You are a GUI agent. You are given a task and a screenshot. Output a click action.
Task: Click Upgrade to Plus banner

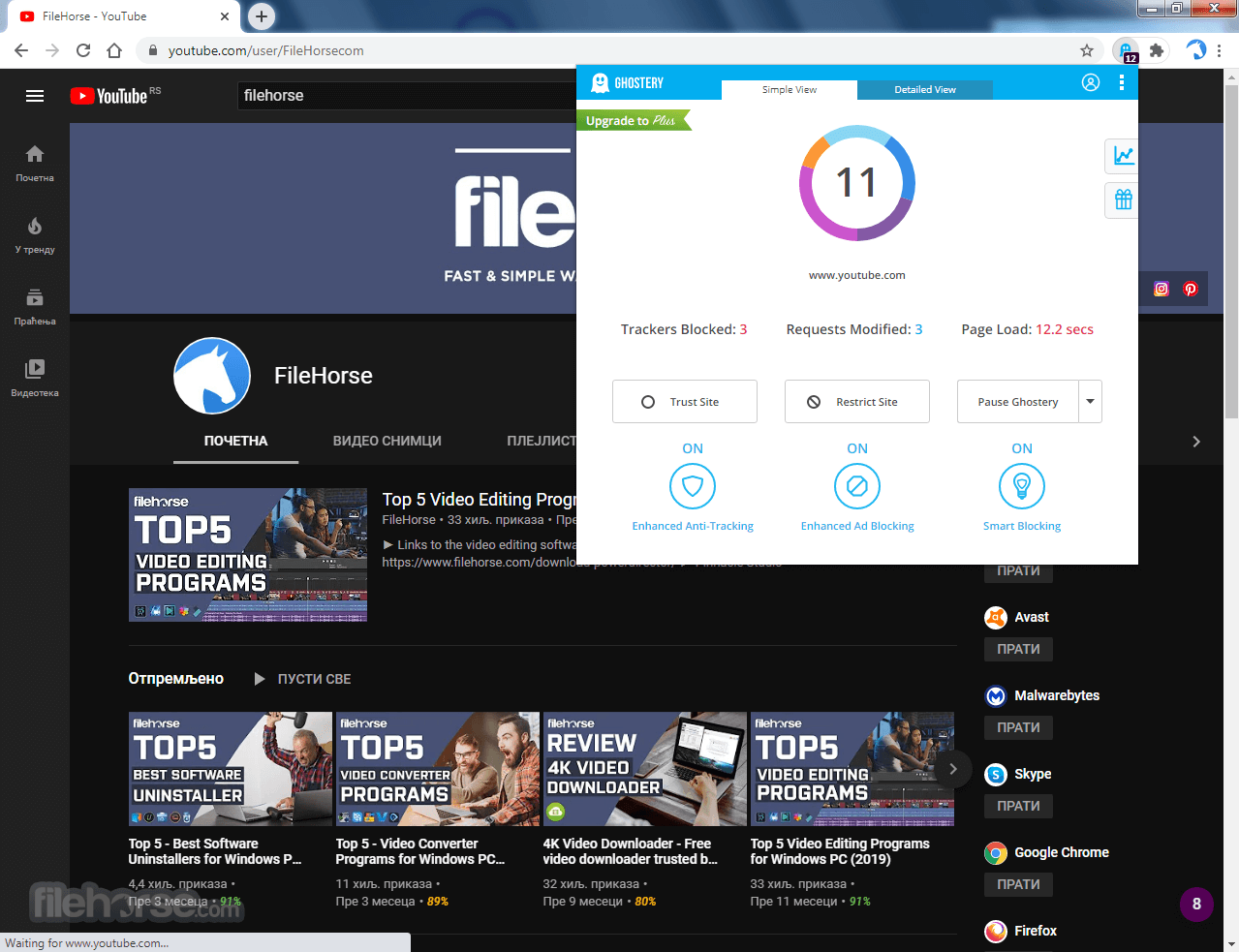[x=634, y=120]
